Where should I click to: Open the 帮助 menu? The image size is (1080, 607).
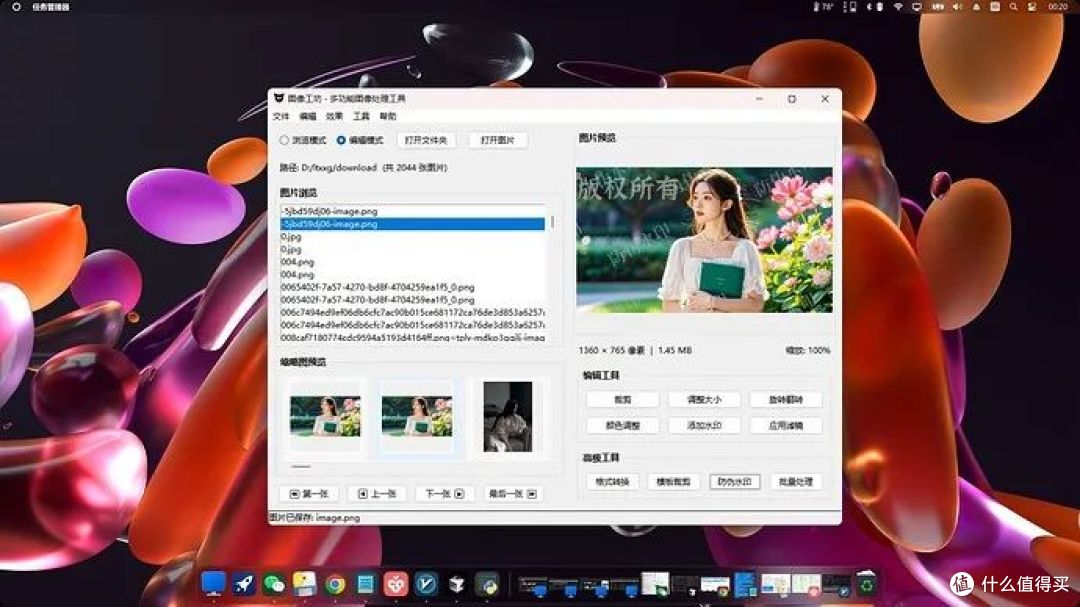pyautogui.click(x=388, y=116)
